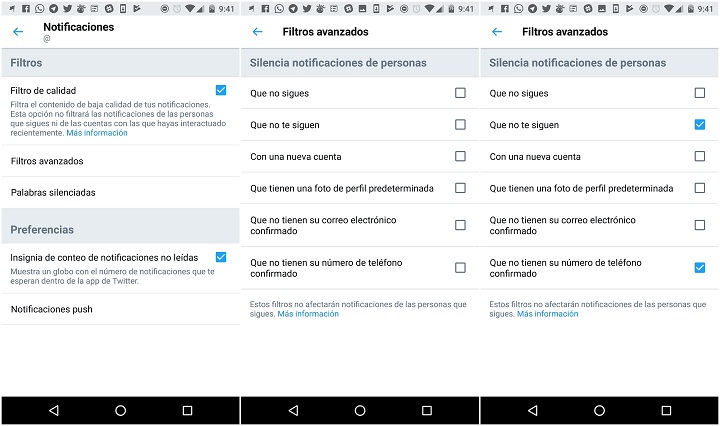This screenshot has height=426, width=720.
Task: Tap Telegram status icon on Notificaciones screen
Action: click(53, 9)
